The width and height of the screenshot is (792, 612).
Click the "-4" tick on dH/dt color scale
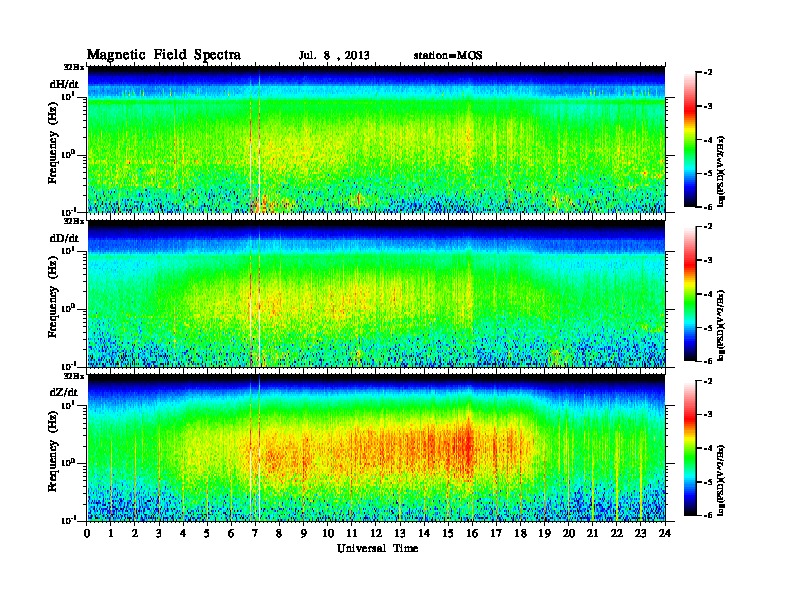[708, 140]
